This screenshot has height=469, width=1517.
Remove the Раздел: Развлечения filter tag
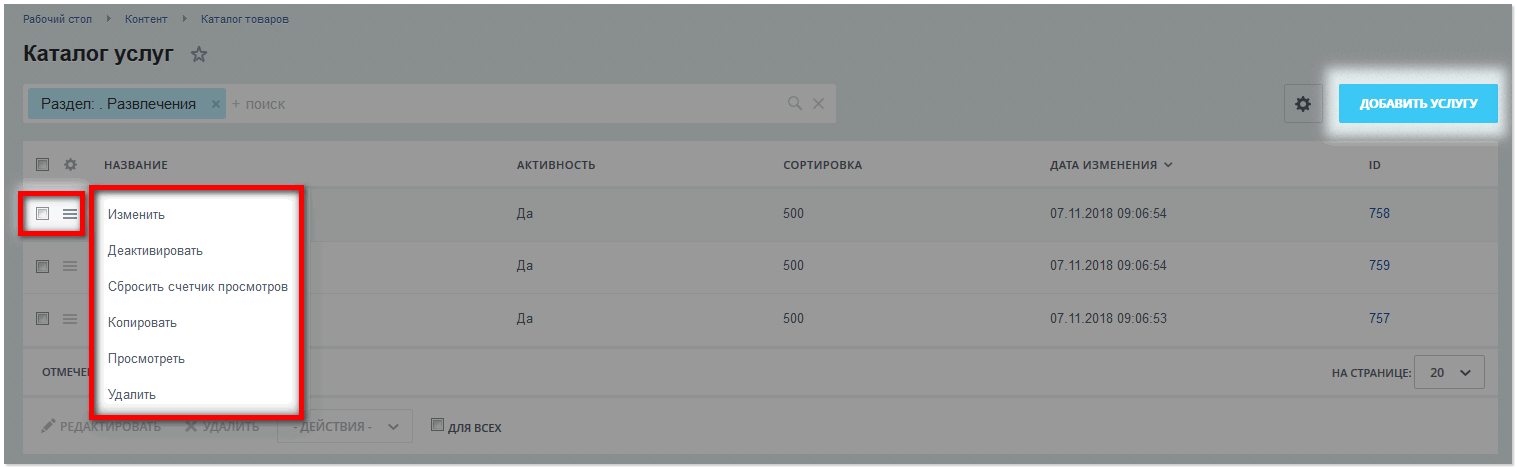coord(215,103)
